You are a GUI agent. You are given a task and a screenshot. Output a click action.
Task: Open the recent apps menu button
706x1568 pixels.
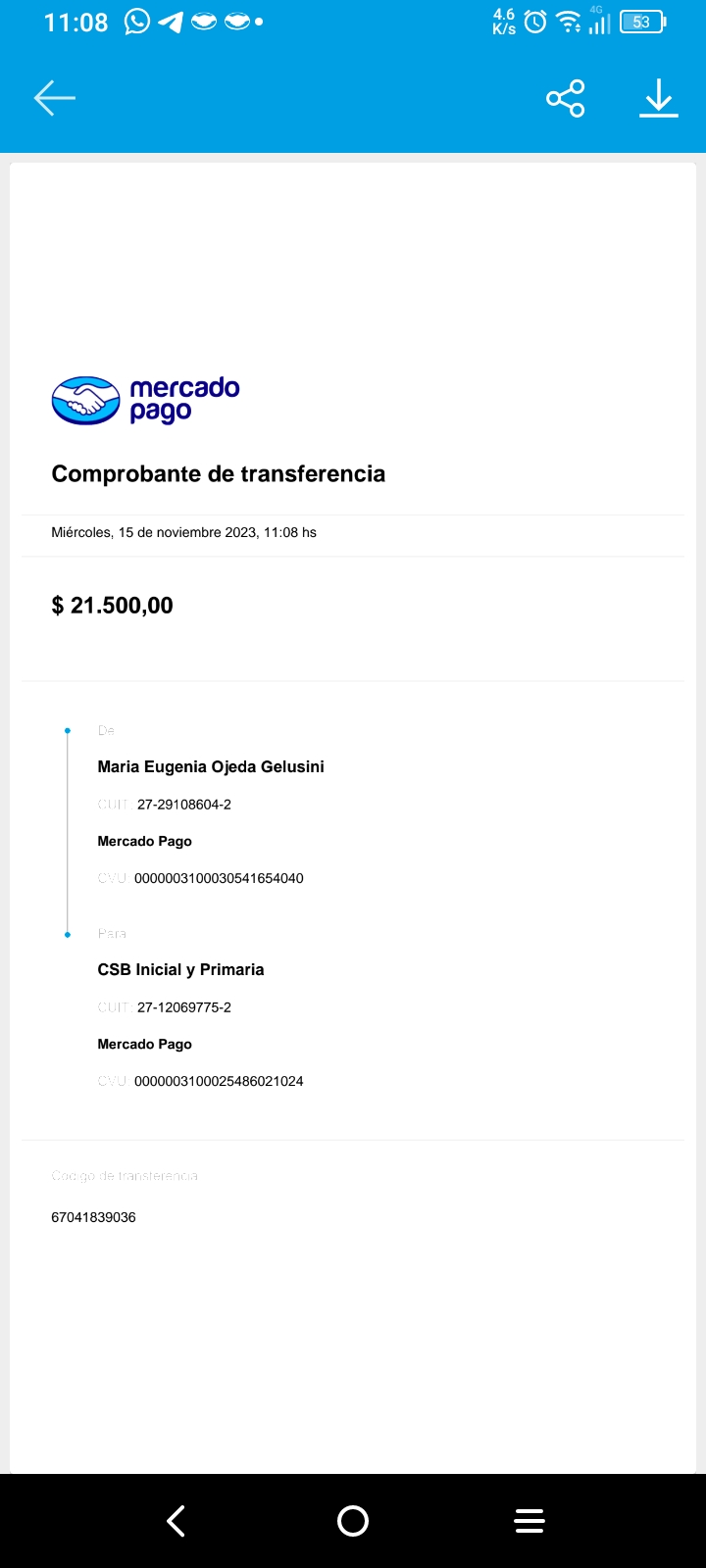point(529,1521)
